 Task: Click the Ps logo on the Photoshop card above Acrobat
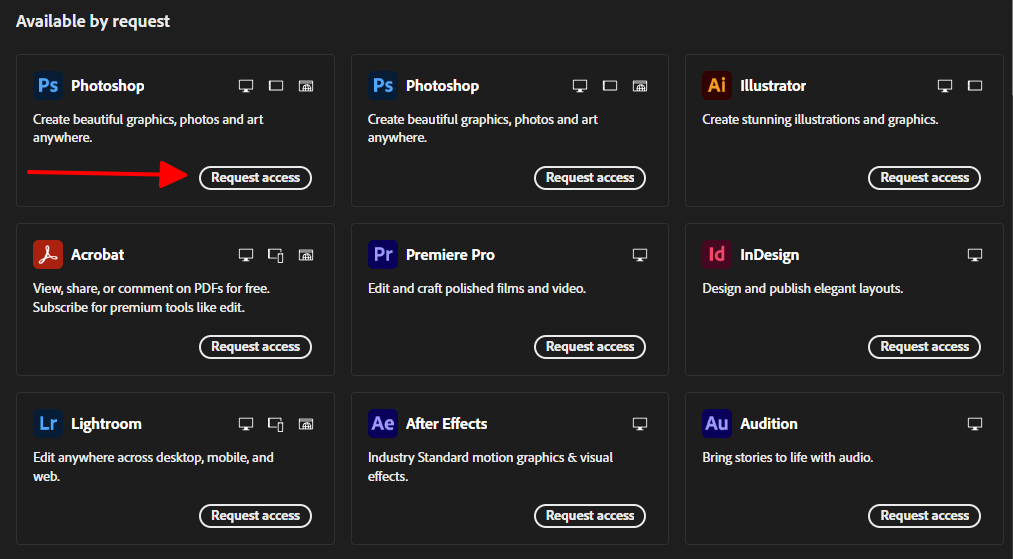[x=48, y=85]
